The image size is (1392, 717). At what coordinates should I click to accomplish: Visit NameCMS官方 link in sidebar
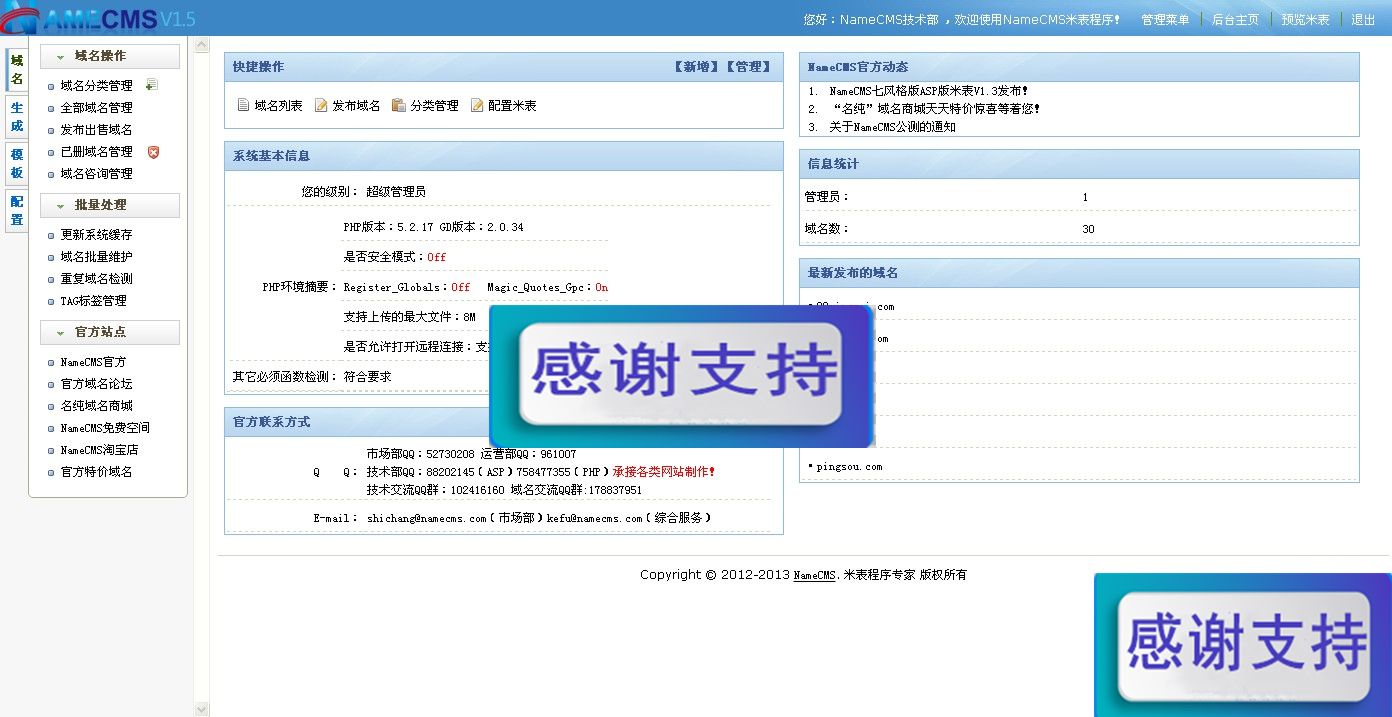pos(93,362)
